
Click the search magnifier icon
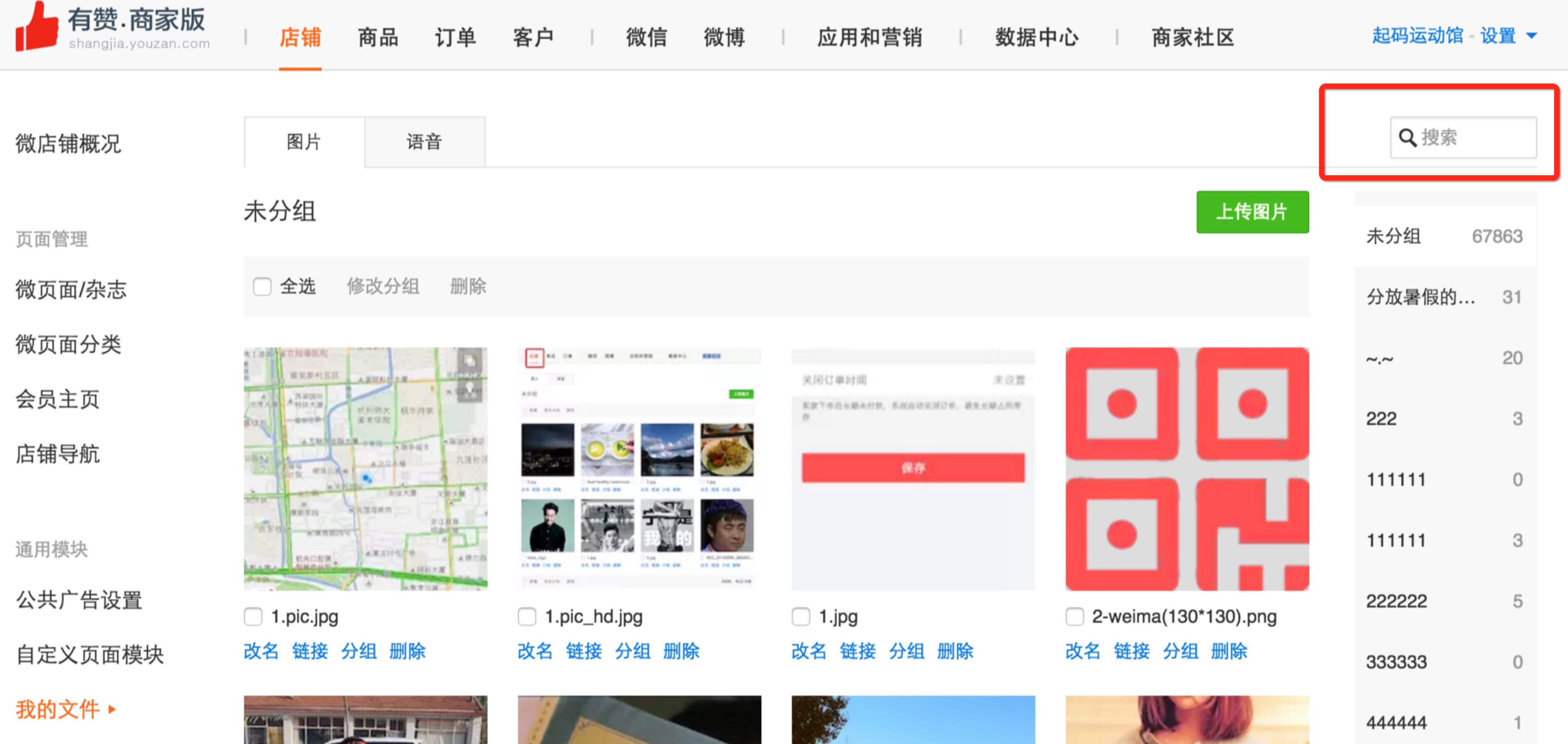coord(1407,138)
